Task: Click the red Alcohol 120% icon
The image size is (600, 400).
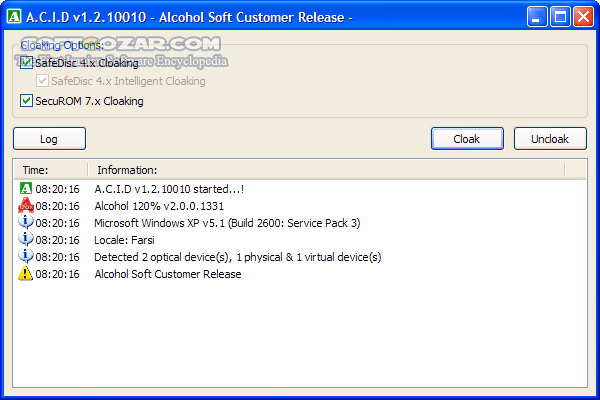Action: point(26,206)
